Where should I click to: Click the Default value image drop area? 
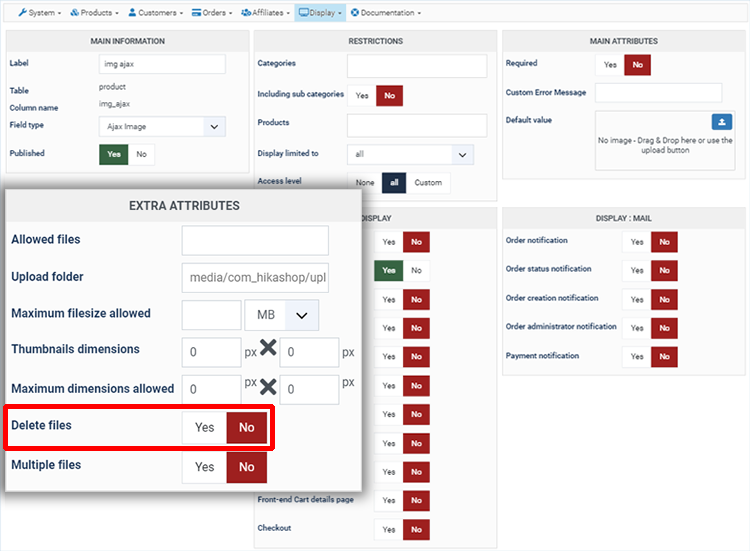click(x=665, y=141)
